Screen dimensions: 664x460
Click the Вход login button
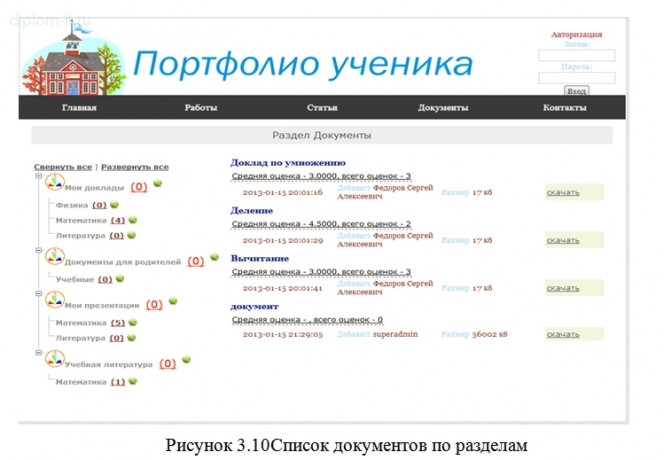(576, 91)
